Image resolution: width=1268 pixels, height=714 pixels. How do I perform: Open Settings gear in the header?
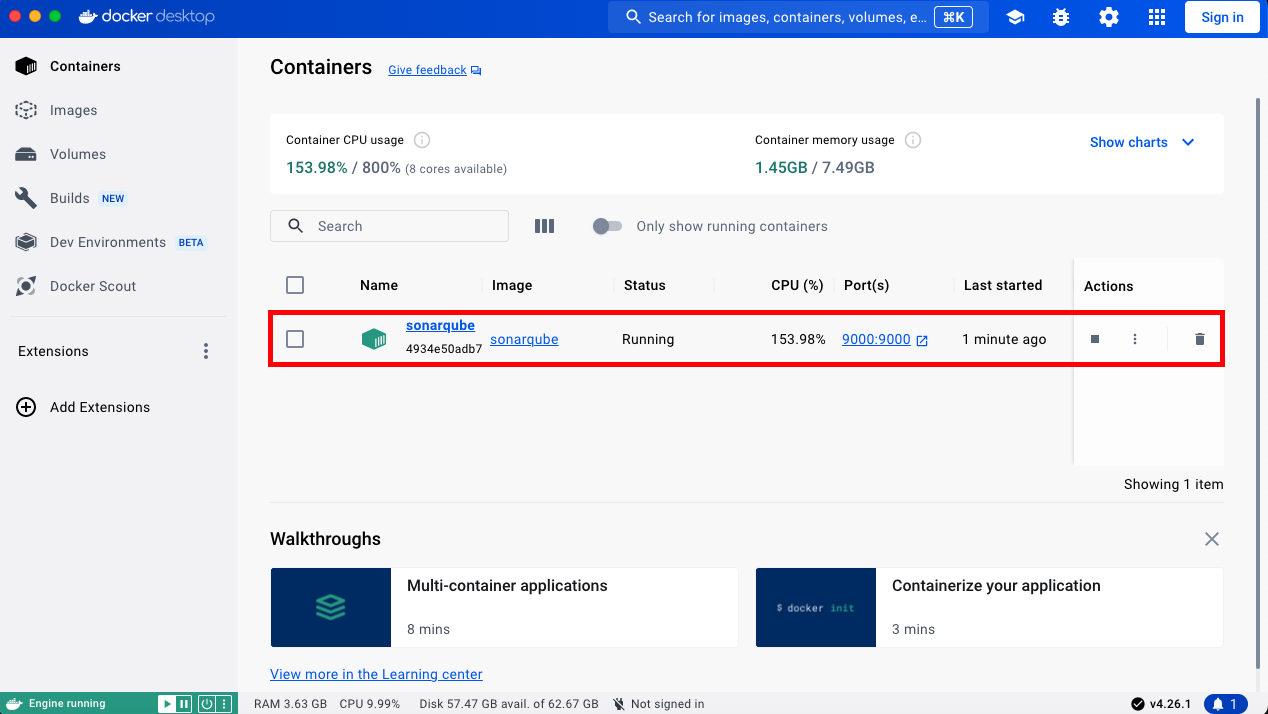[x=1108, y=17]
